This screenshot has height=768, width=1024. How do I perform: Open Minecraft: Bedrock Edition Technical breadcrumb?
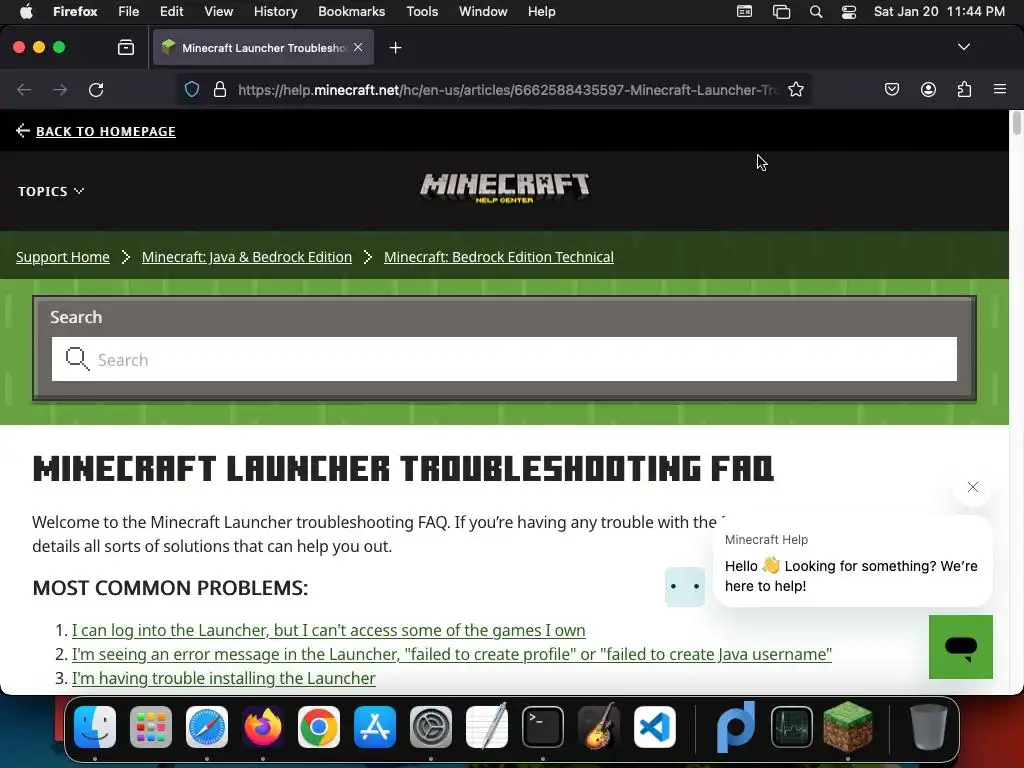(499, 257)
